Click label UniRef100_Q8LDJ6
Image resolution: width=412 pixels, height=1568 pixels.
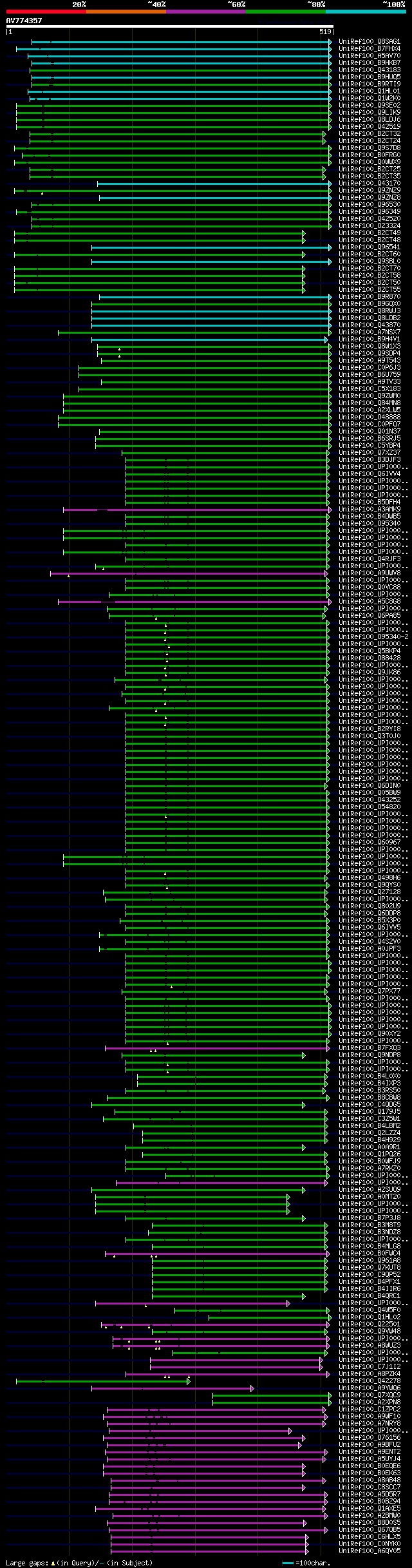(370, 120)
